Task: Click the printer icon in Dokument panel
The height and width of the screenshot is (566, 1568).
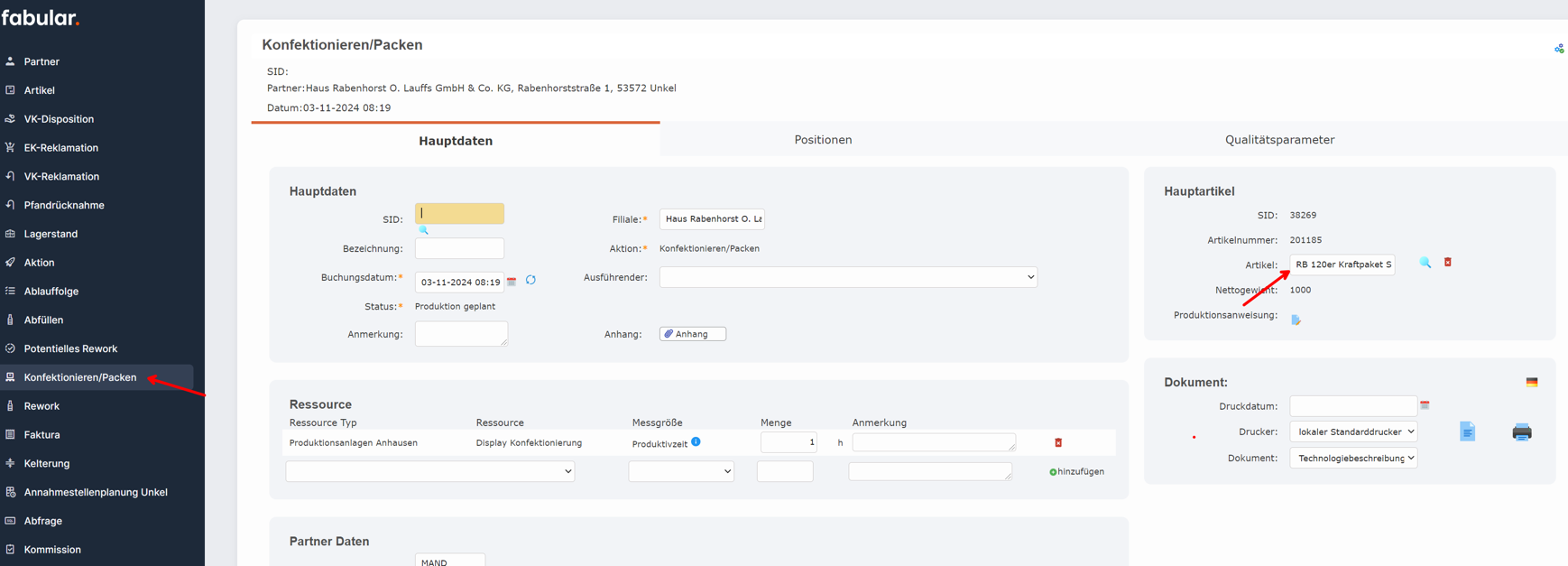Action: [1521, 432]
